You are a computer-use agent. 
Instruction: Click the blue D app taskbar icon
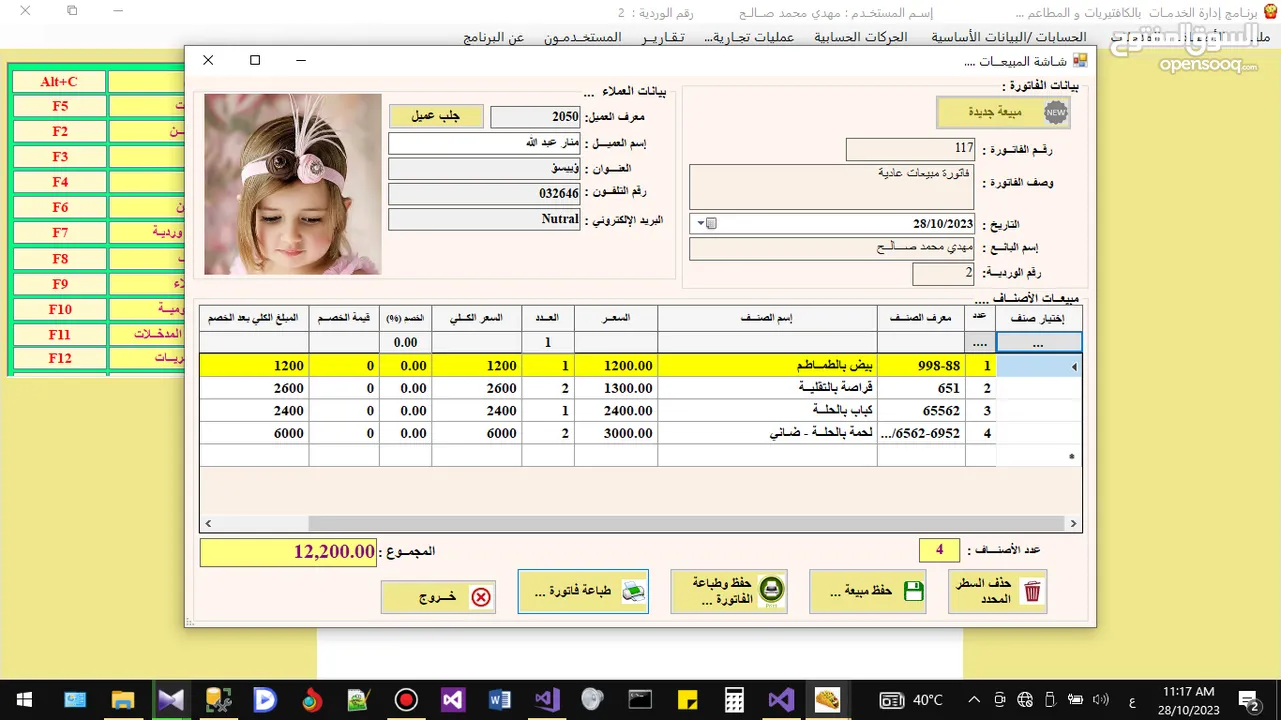265,700
